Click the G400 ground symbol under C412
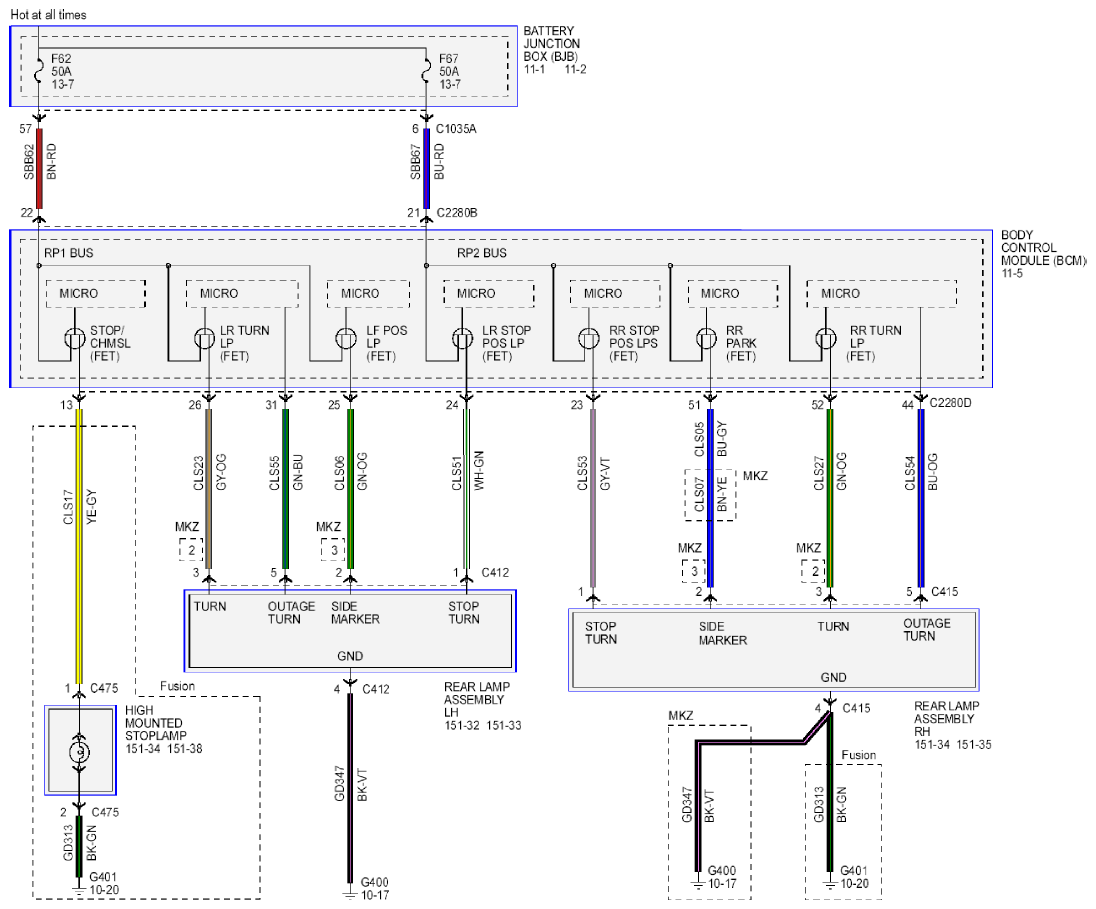Image resolution: width=1096 pixels, height=909 pixels. (349, 894)
